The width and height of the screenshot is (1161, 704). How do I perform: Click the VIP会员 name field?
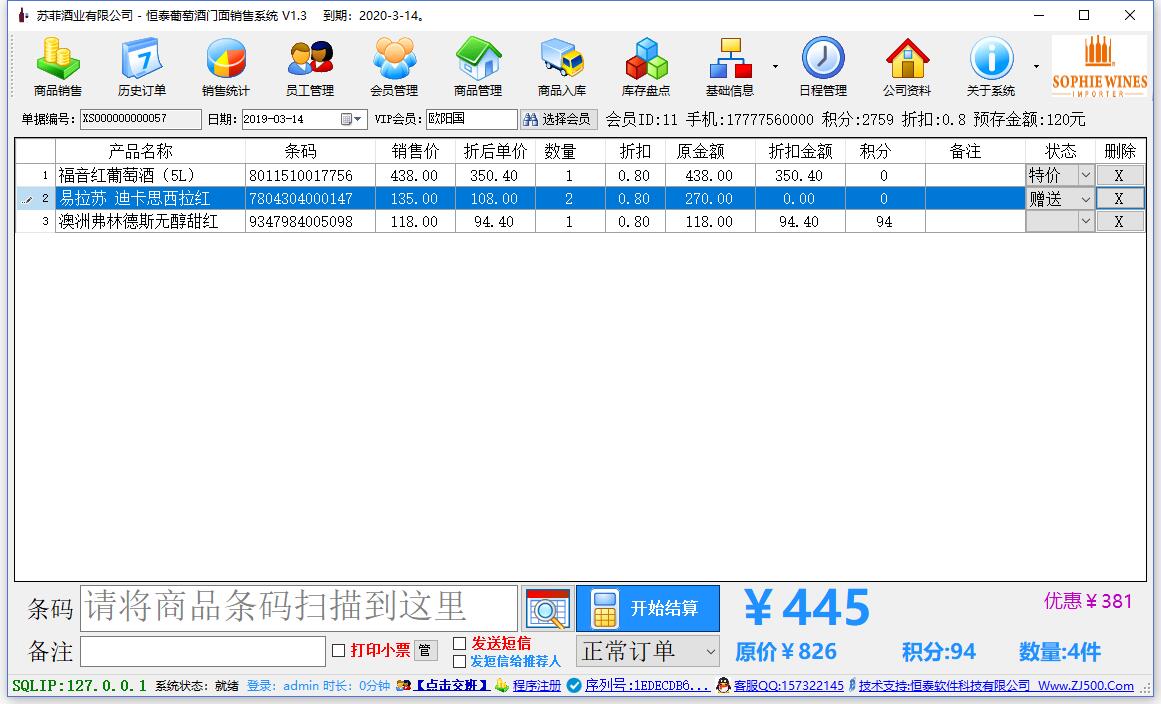tap(472, 119)
